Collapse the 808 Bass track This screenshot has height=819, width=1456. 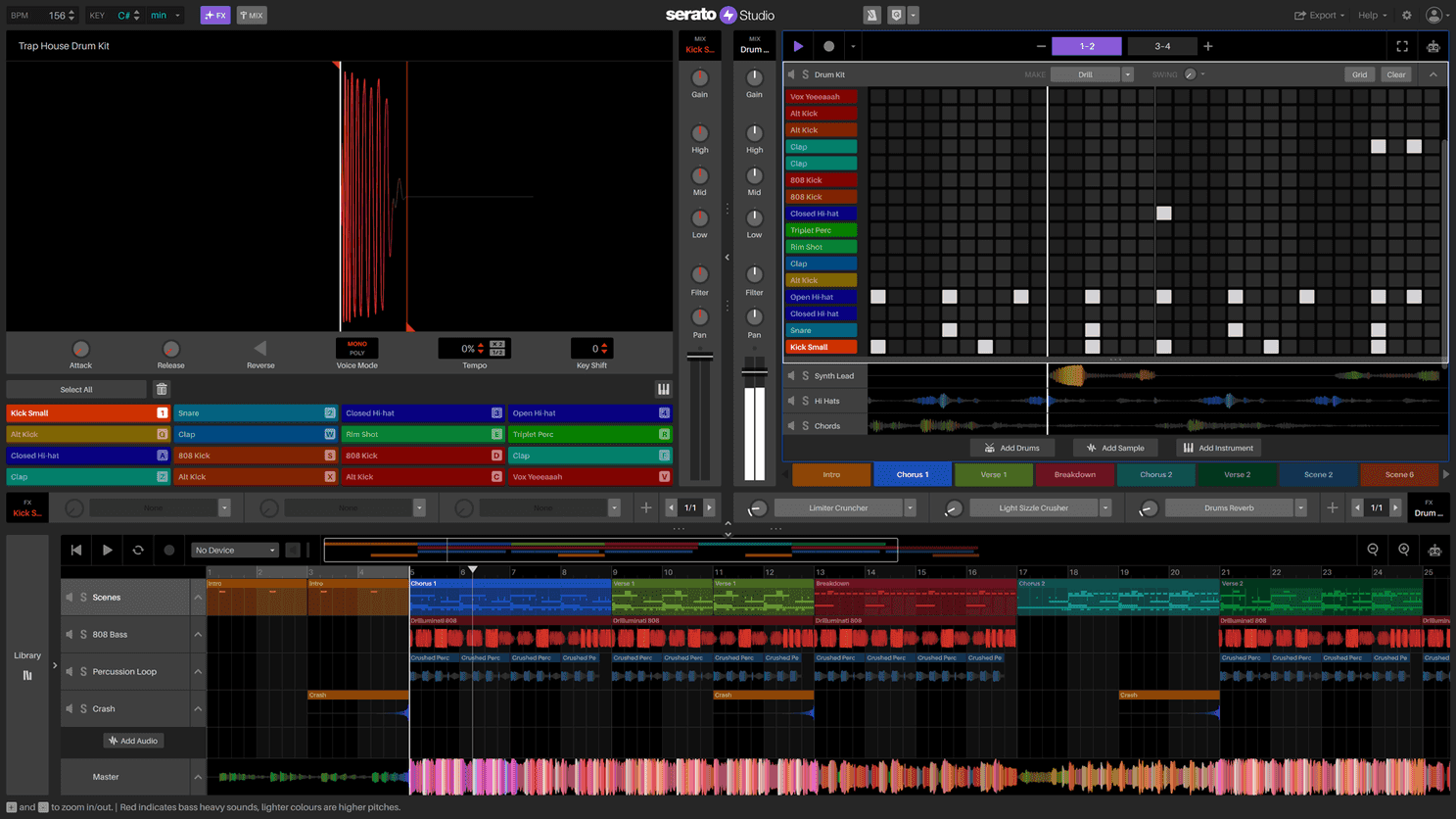pyautogui.click(x=198, y=634)
